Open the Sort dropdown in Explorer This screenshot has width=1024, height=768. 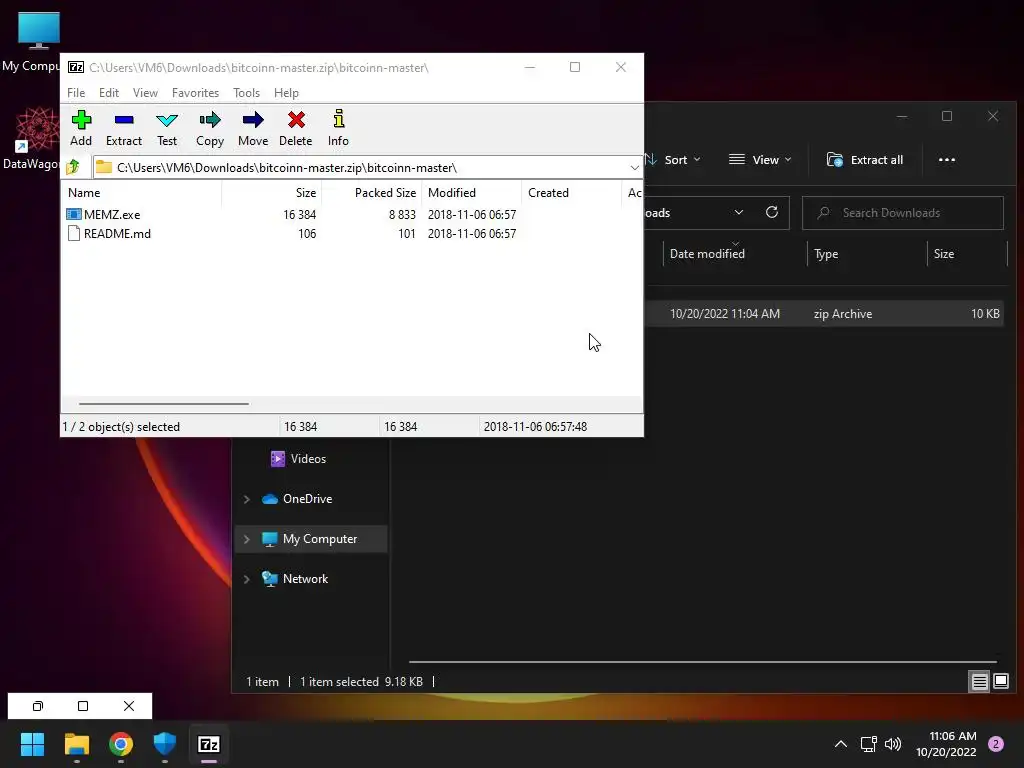pos(673,159)
